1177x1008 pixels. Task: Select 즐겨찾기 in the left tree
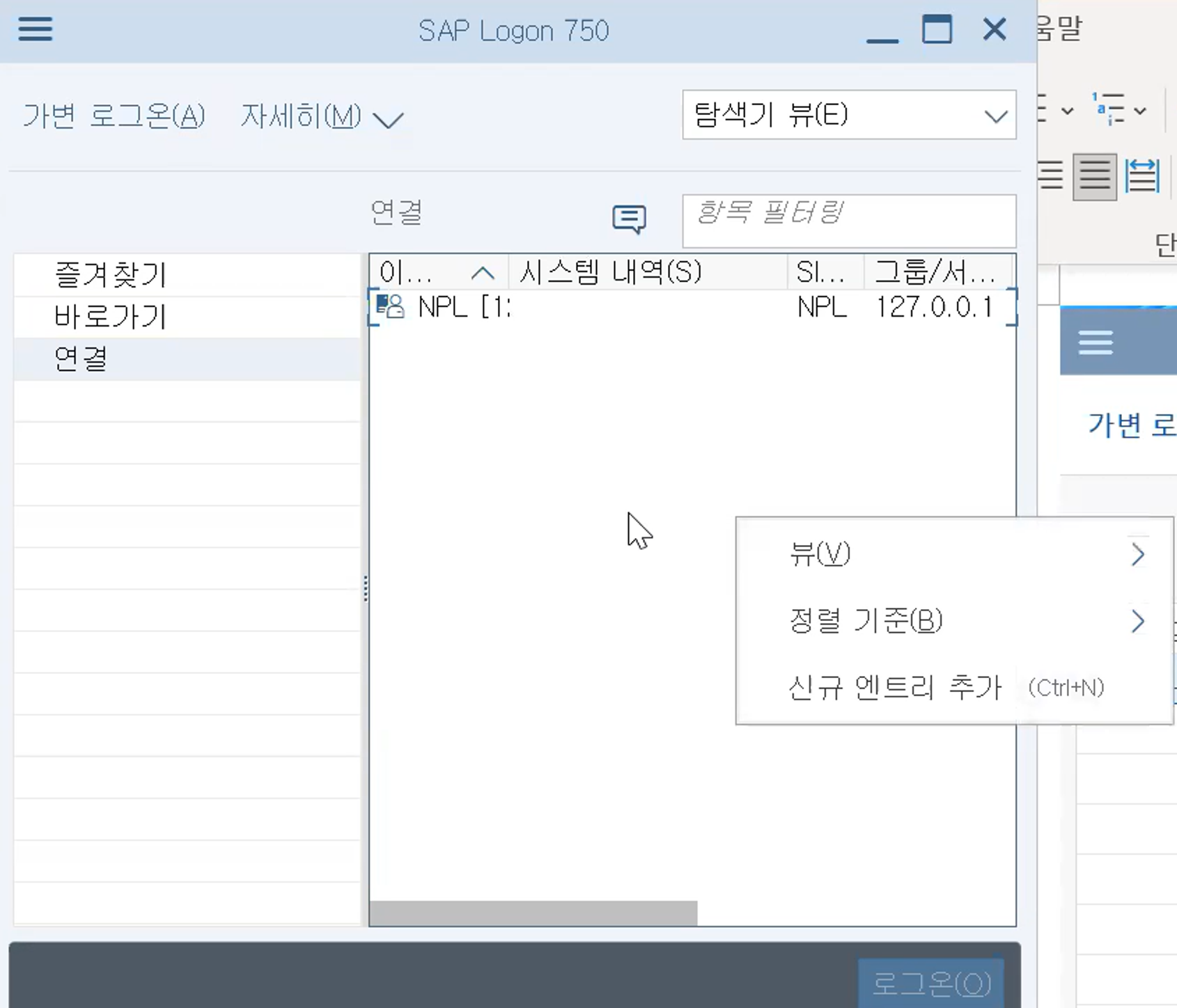187,275
